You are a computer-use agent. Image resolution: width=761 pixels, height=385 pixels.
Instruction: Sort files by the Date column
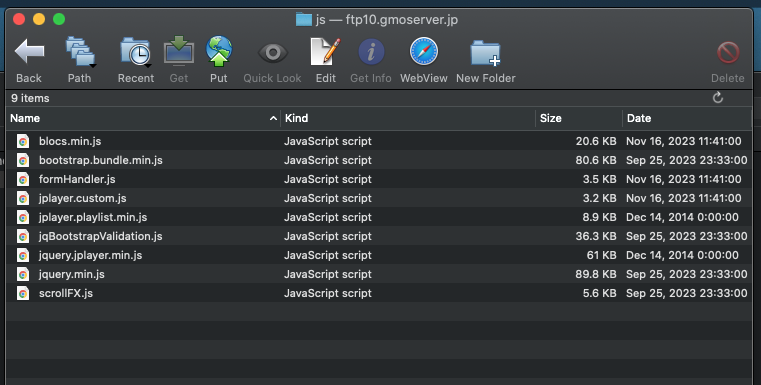[x=639, y=118]
